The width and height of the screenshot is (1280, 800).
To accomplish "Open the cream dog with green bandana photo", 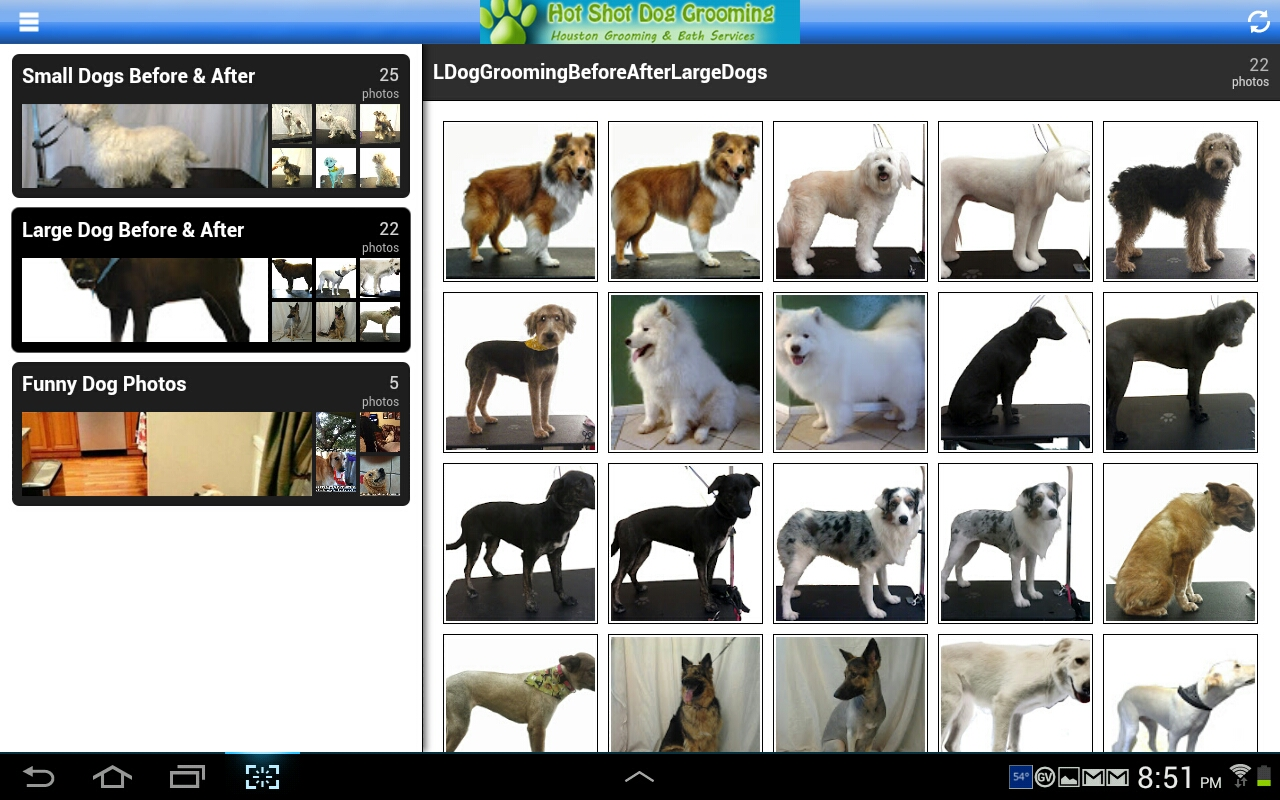I will click(520, 693).
